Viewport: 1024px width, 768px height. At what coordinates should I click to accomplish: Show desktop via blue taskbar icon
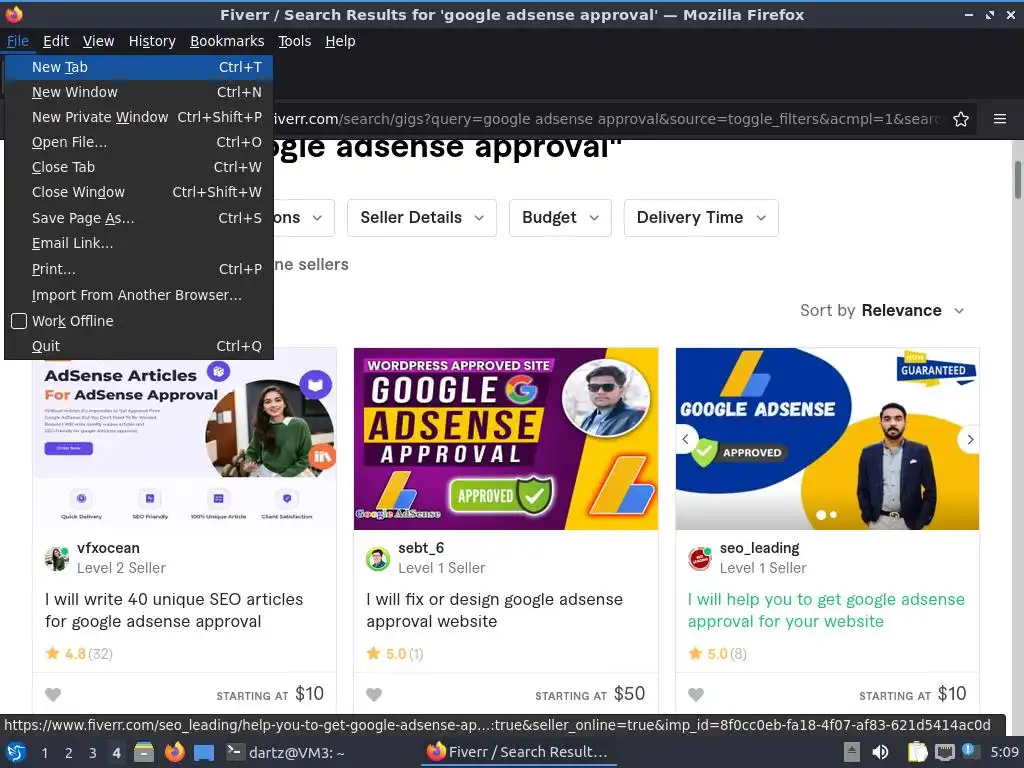coord(204,753)
